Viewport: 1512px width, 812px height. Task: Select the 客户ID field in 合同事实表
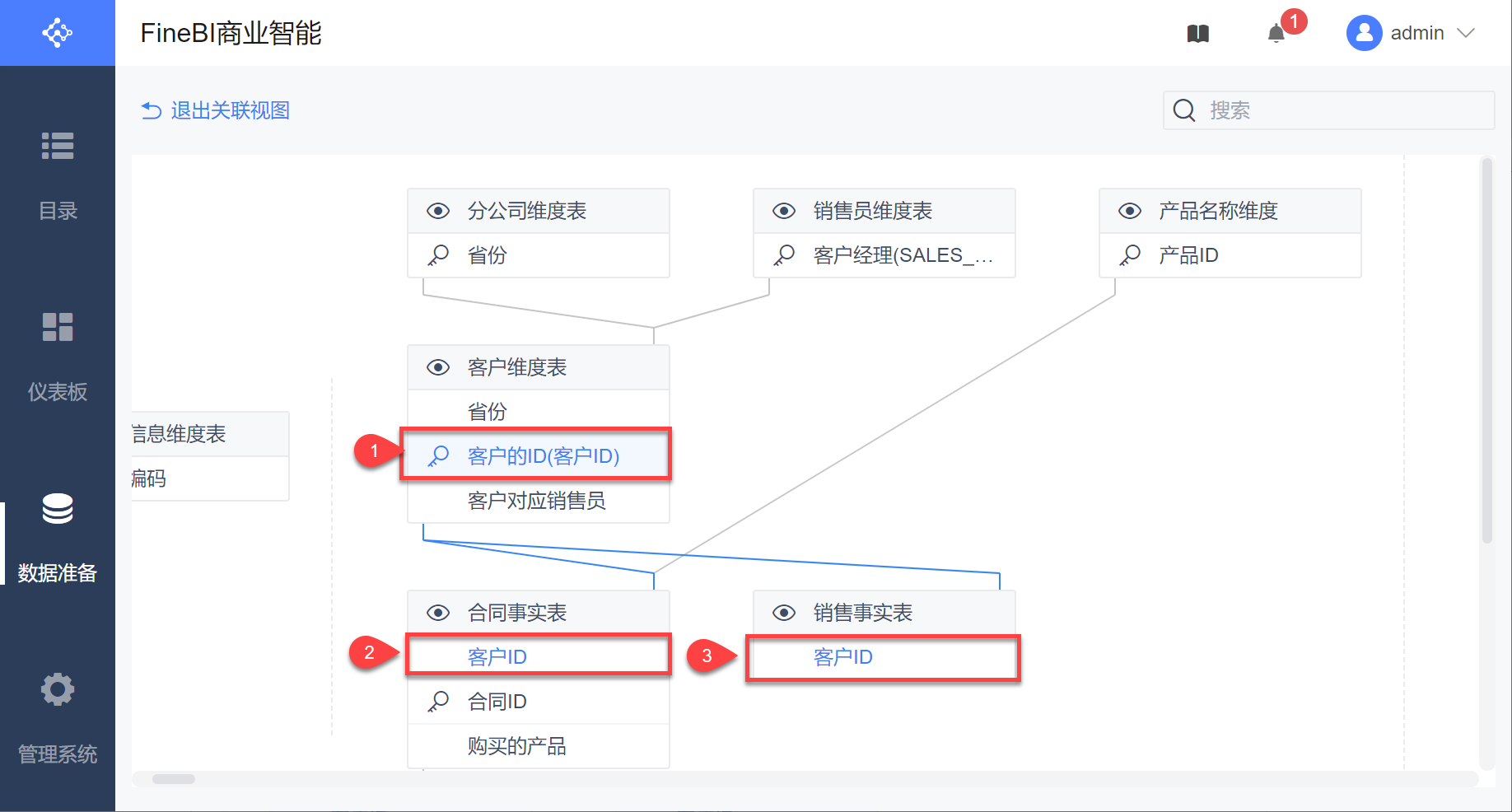[x=497, y=657]
